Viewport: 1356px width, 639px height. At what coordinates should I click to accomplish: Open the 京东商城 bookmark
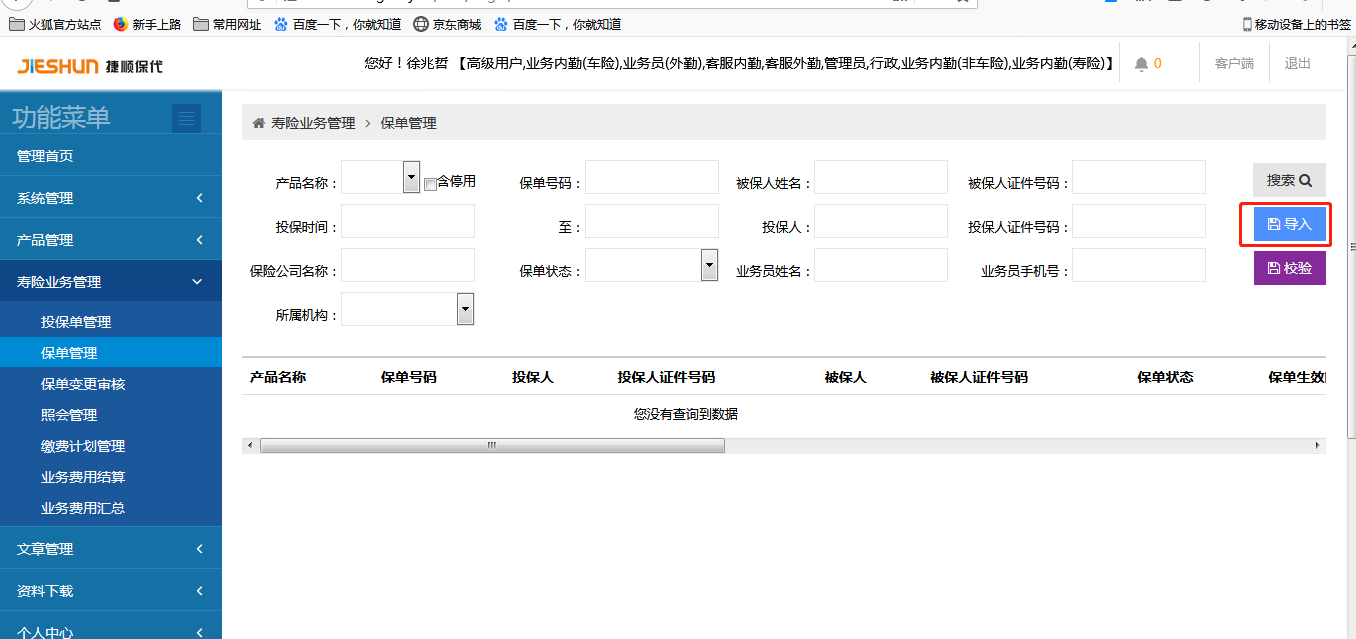pyautogui.click(x=447, y=24)
